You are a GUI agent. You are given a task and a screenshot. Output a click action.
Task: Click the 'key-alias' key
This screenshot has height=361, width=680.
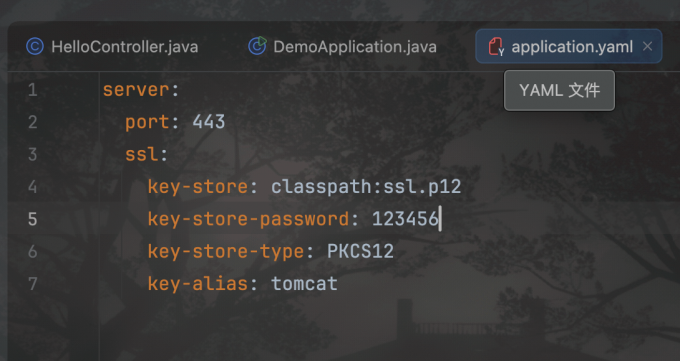198,284
